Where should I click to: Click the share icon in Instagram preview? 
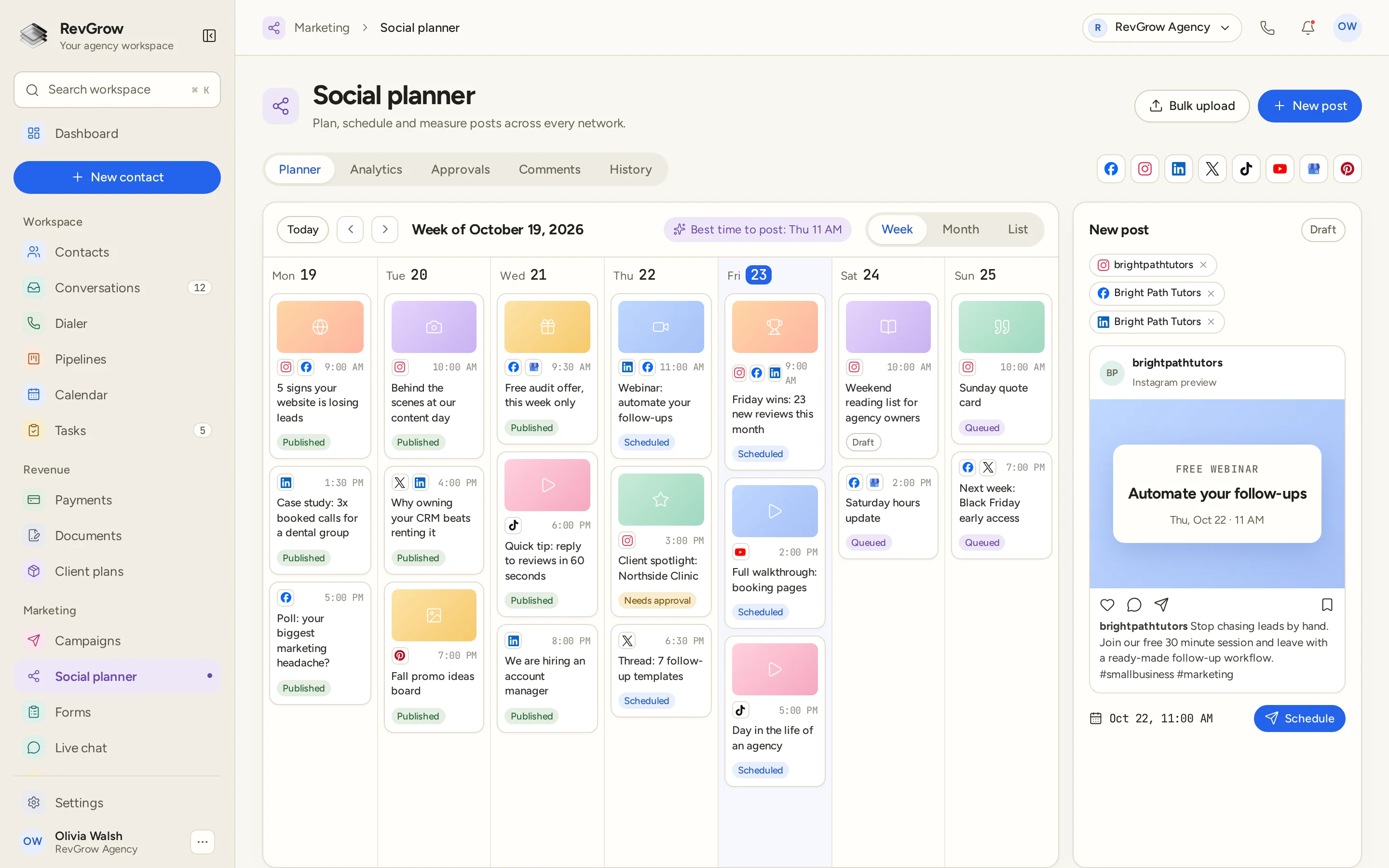point(1161,605)
